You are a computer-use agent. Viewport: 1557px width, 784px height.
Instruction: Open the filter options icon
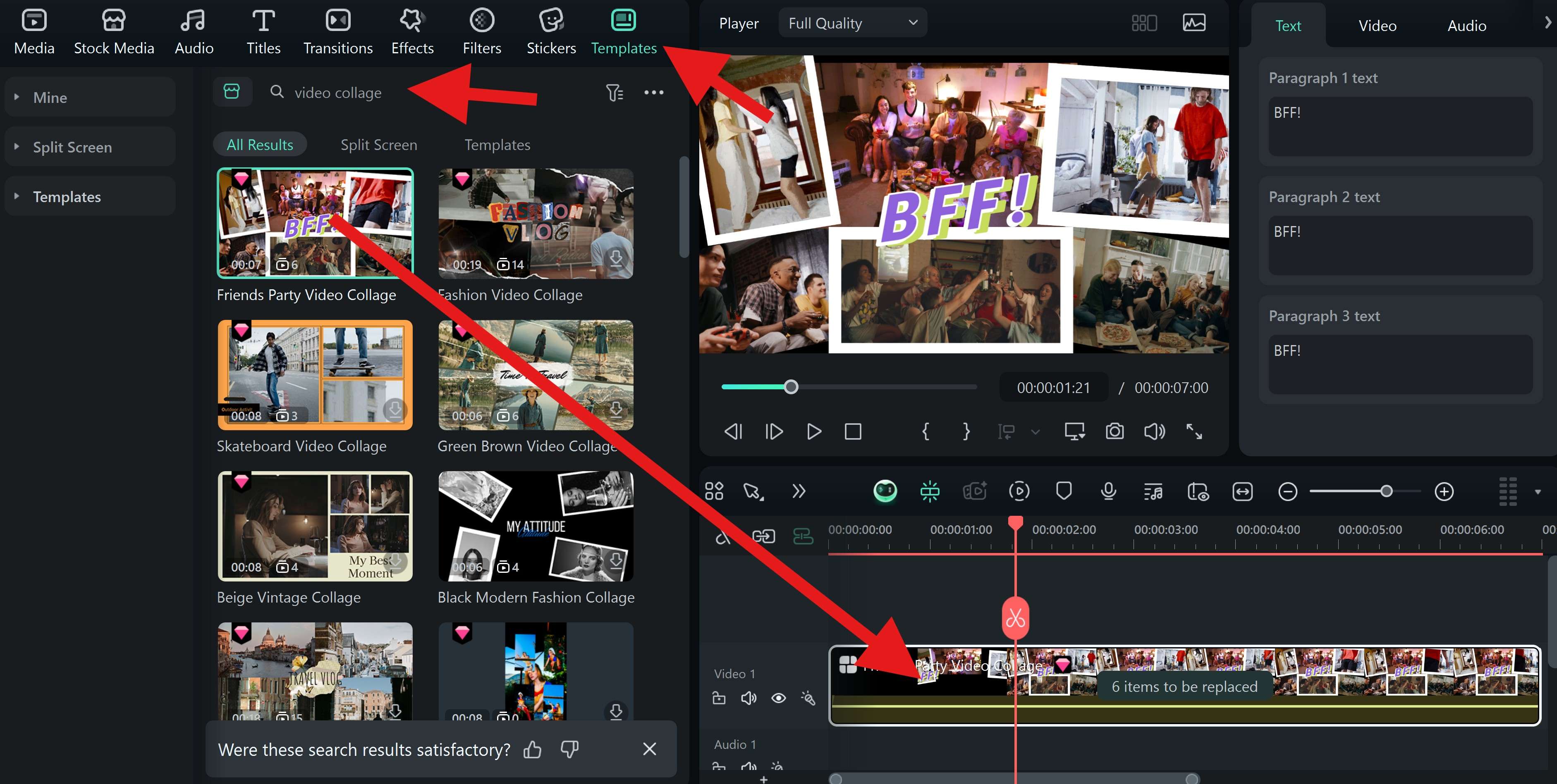click(614, 93)
